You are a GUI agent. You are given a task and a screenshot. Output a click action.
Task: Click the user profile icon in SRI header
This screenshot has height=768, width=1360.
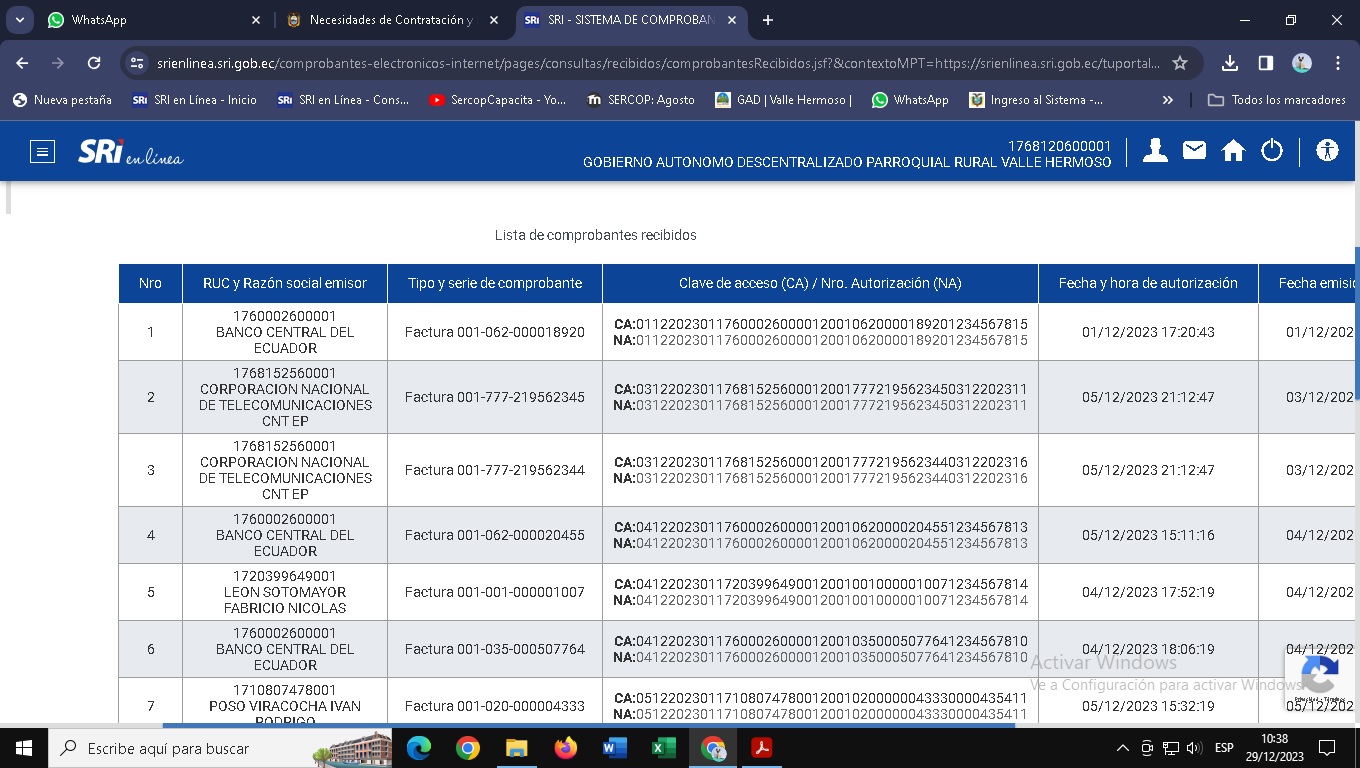1155,151
